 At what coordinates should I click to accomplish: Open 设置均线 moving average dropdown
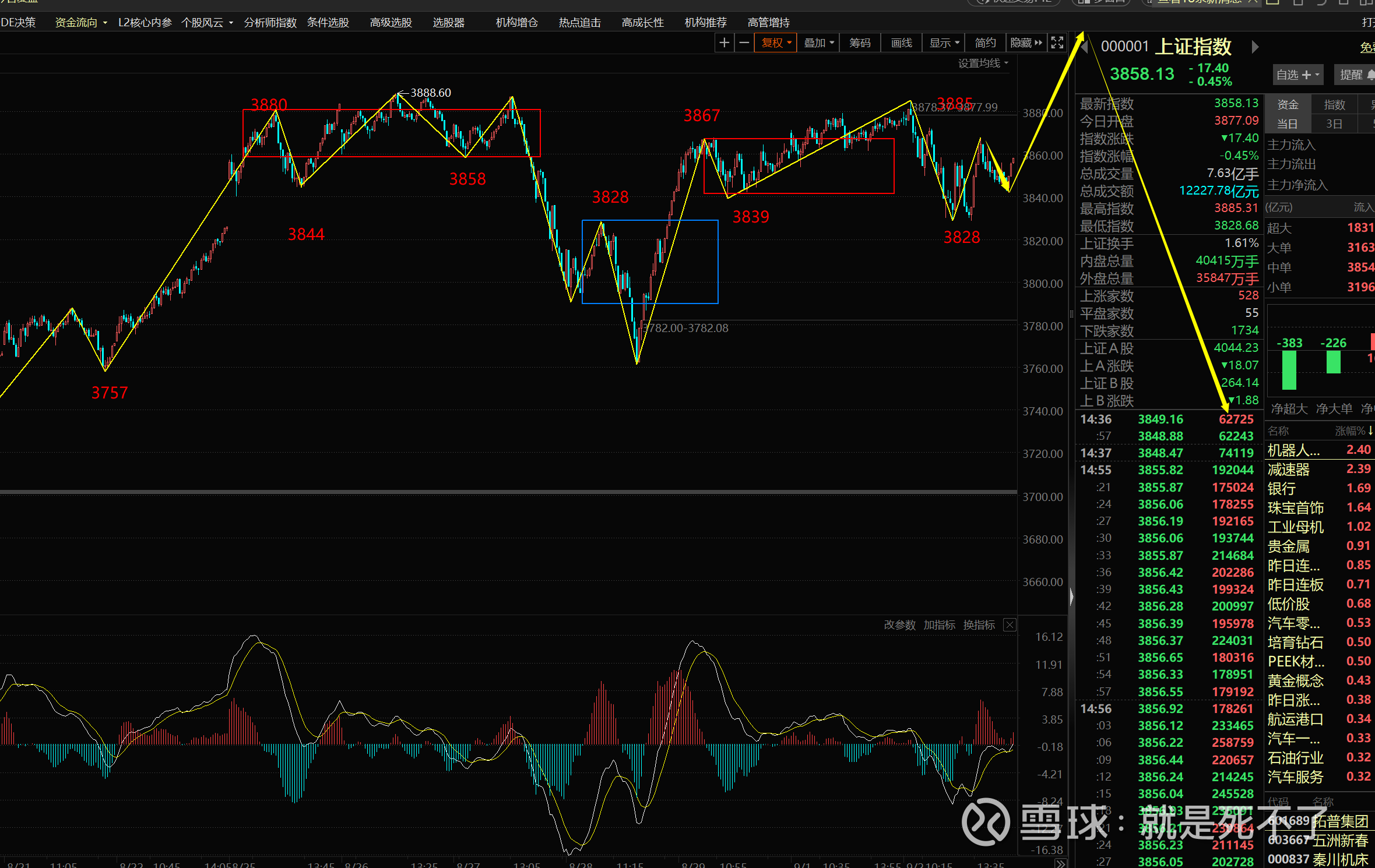click(x=983, y=63)
